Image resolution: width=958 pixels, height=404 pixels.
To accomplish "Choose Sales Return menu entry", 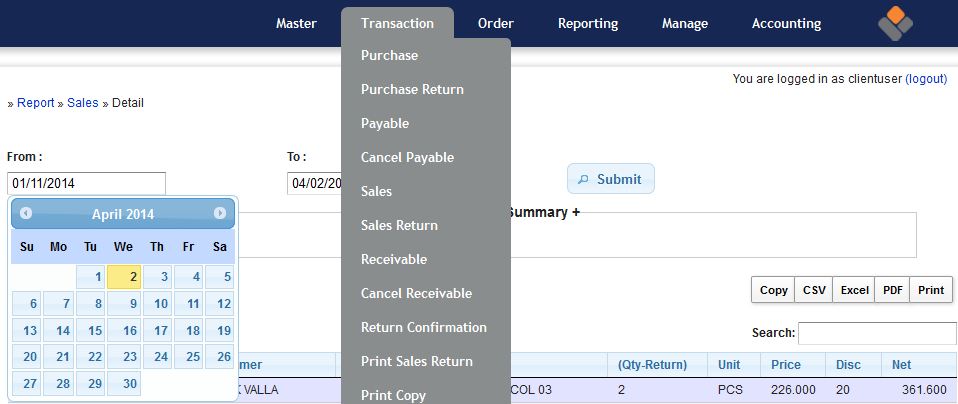I will [399, 225].
